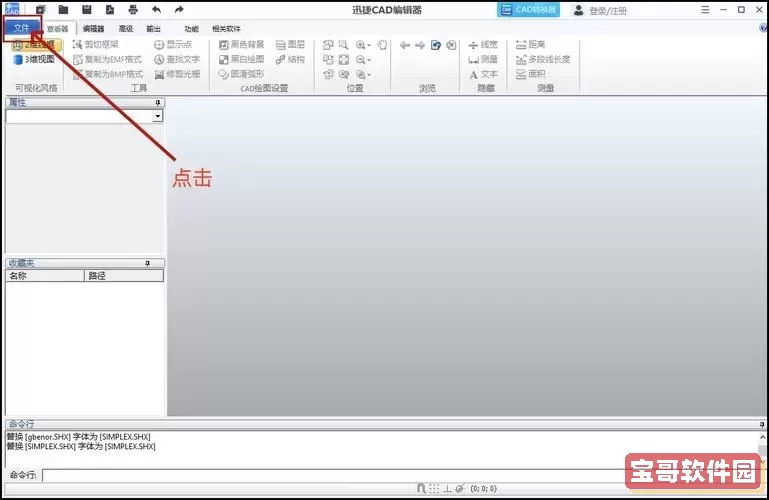This screenshot has height=500, width=769.
Task: Switch to the 输出 output tab
Action: [154, 29]
